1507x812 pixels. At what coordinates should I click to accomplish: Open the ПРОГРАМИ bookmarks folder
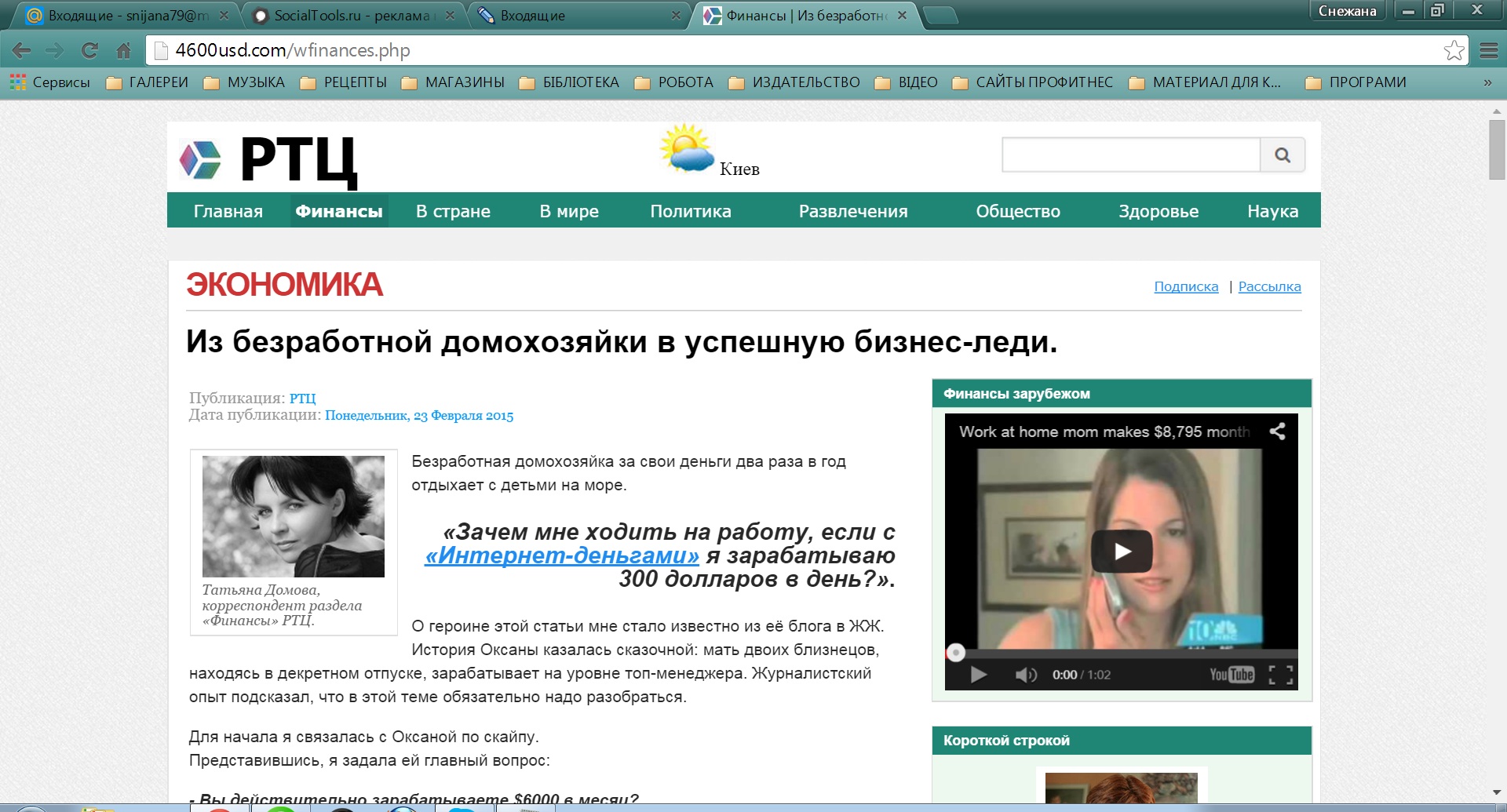point(1356,82)
